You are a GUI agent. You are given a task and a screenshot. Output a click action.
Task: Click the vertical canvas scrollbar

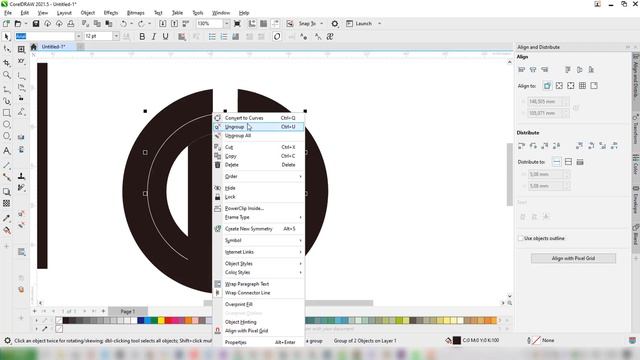tap(509, 174)
